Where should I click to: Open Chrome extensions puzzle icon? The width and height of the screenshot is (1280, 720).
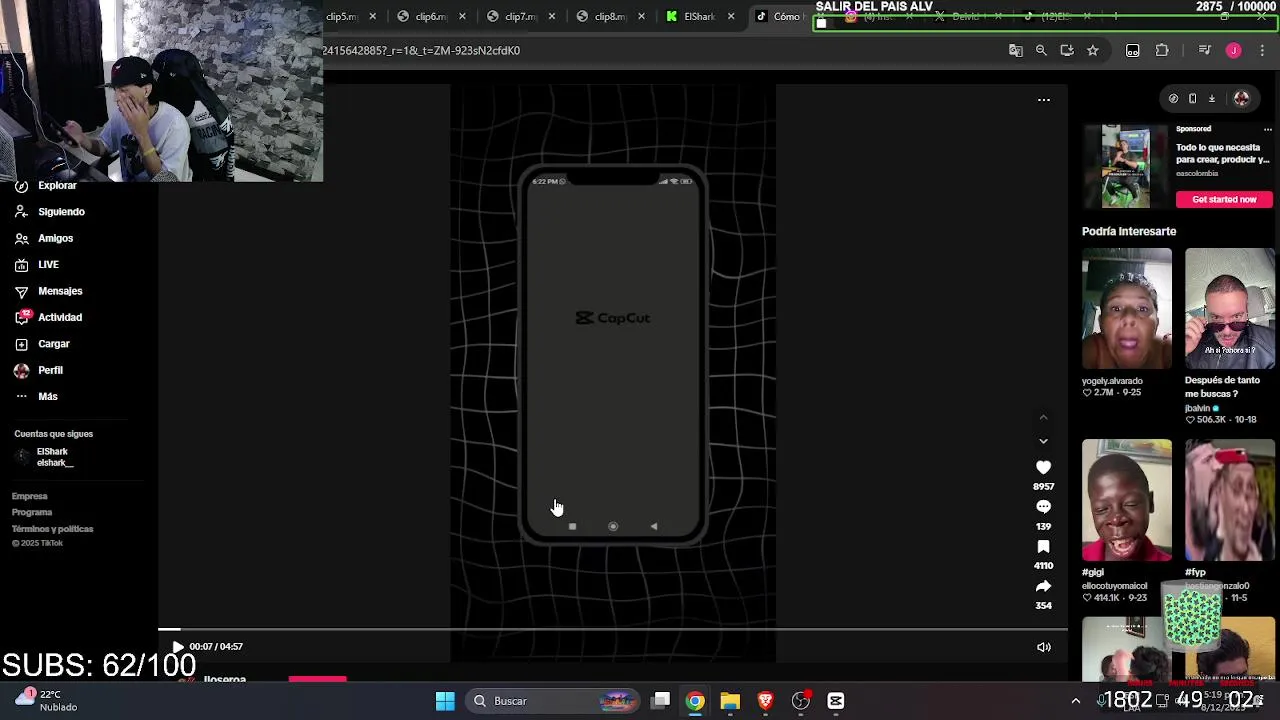click(x=1162, y=50)
